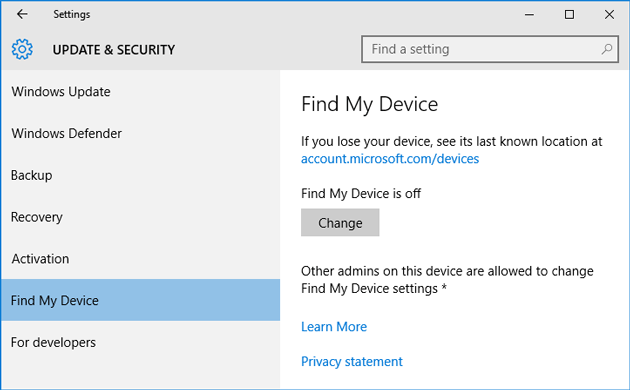Open the Privacy statement link
The width and height of the screenshot is (630, 390).
352,361
